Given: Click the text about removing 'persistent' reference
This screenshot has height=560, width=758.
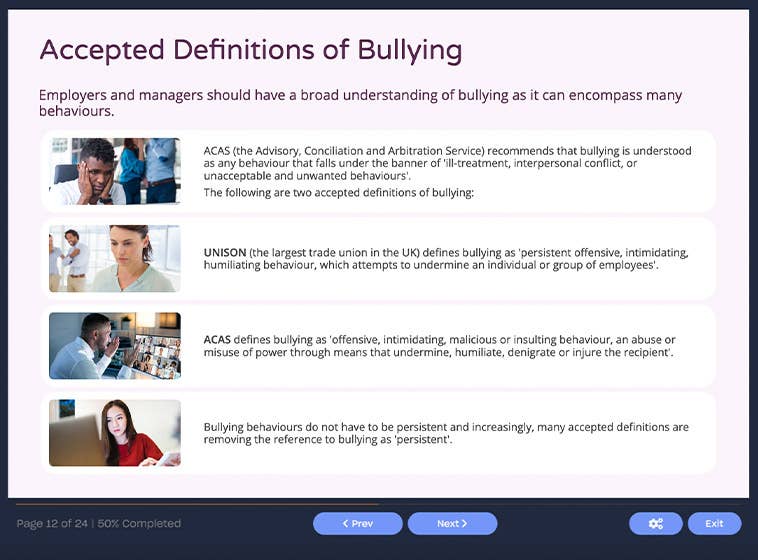Looking at the screenshot, I should tap(445, 433).
